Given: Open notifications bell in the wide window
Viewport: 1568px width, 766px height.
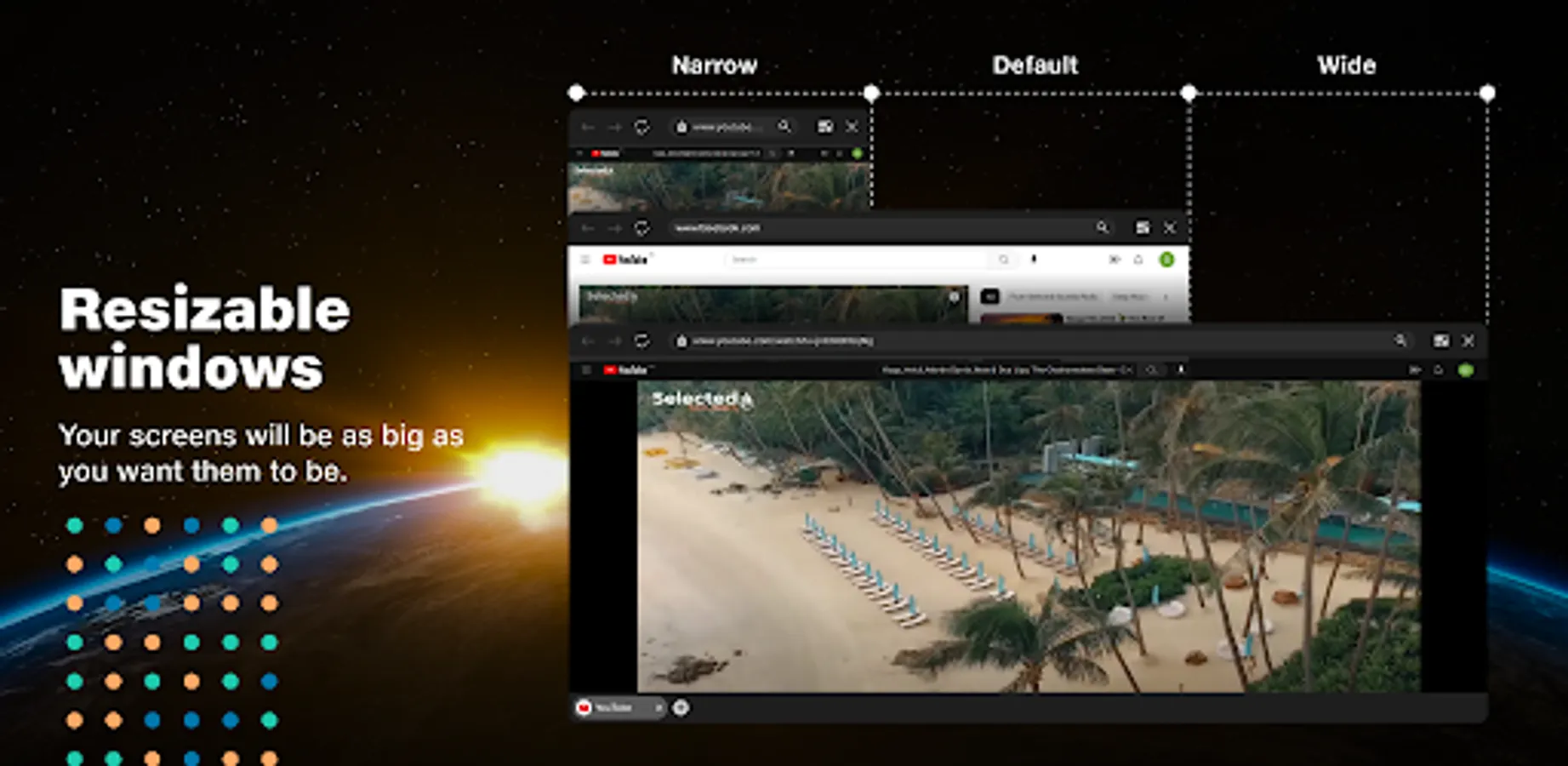Looking at the screenshot, I should pos(1439,370).
